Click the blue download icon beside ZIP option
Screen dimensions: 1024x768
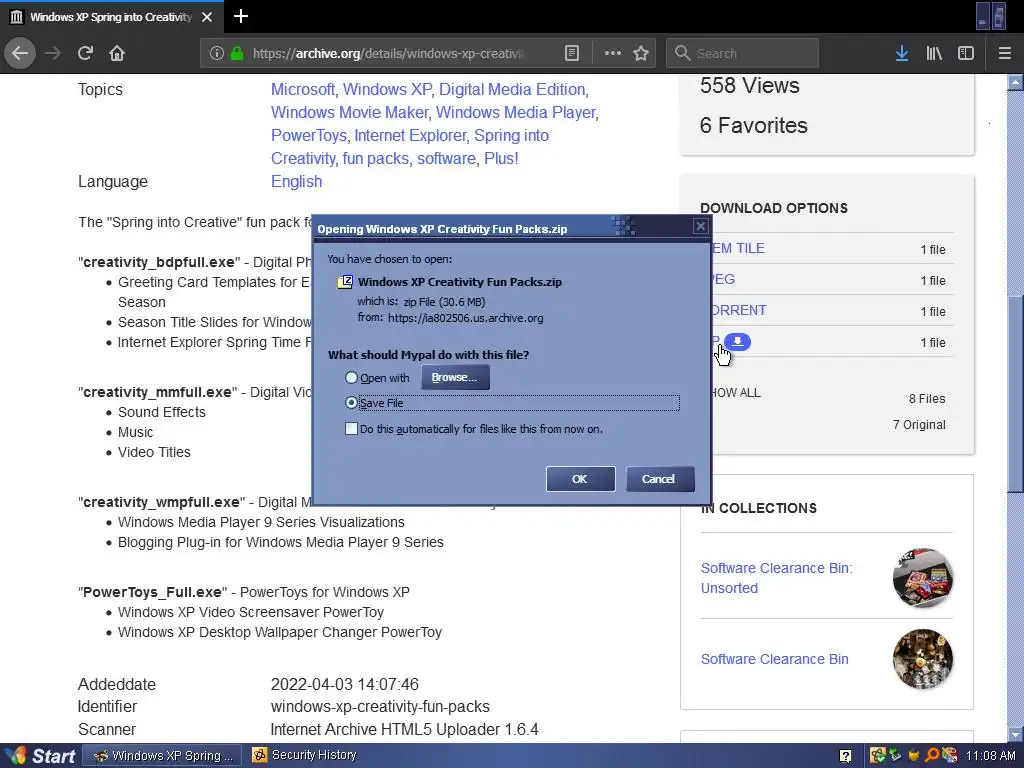(737, 342)
